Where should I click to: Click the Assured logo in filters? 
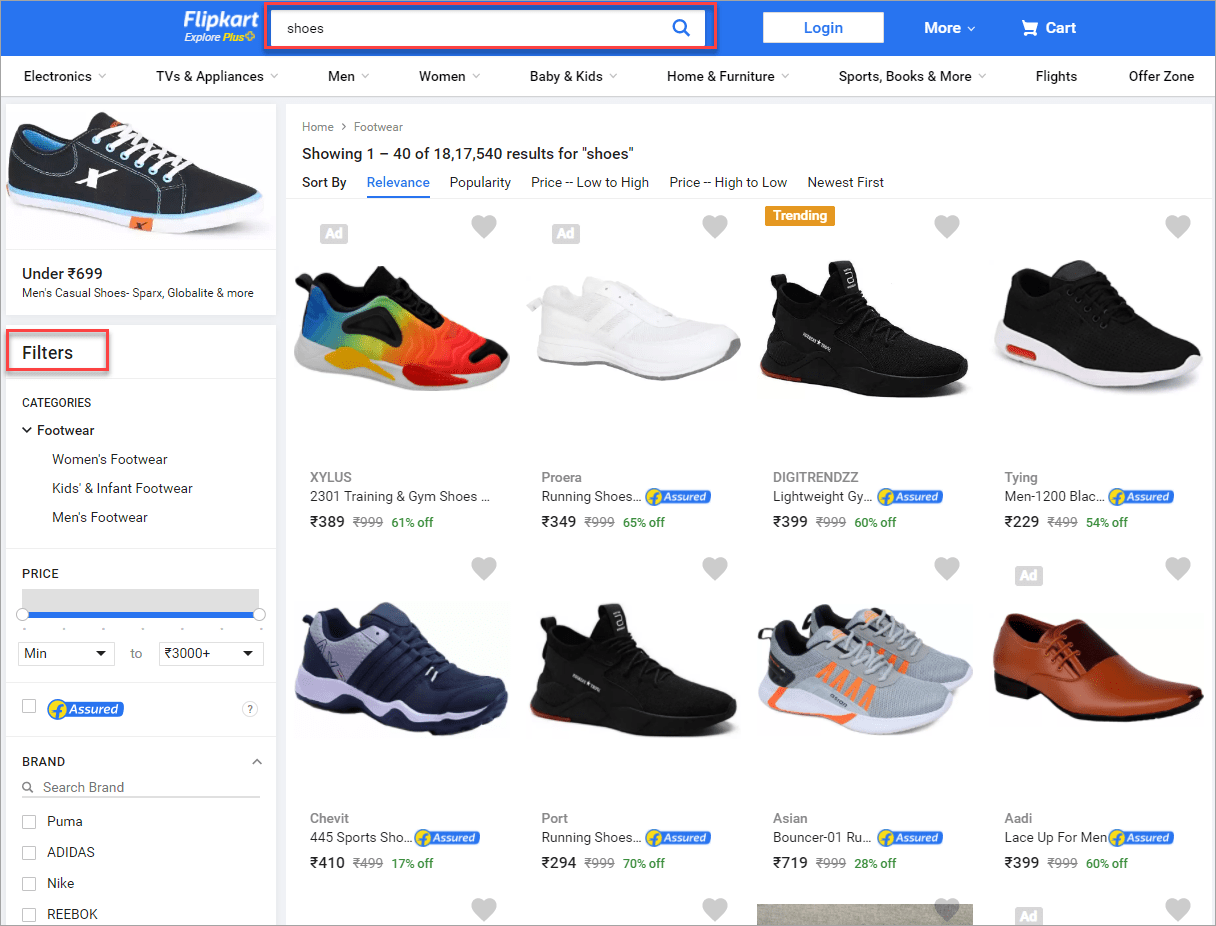(x=84, y=709)
